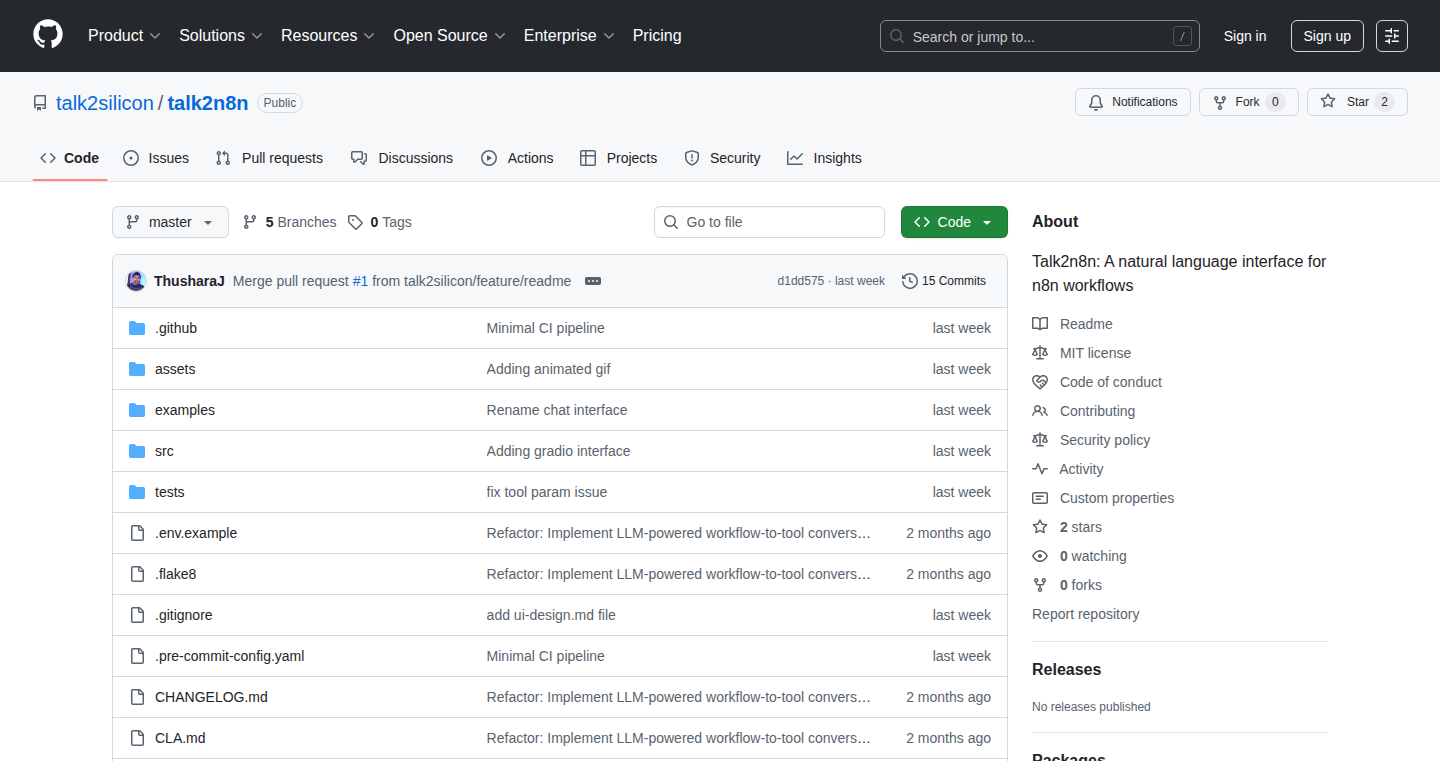The image size is (1440, 761).
Task: Open the talk2silicon owner link
Action: (105, 103)
